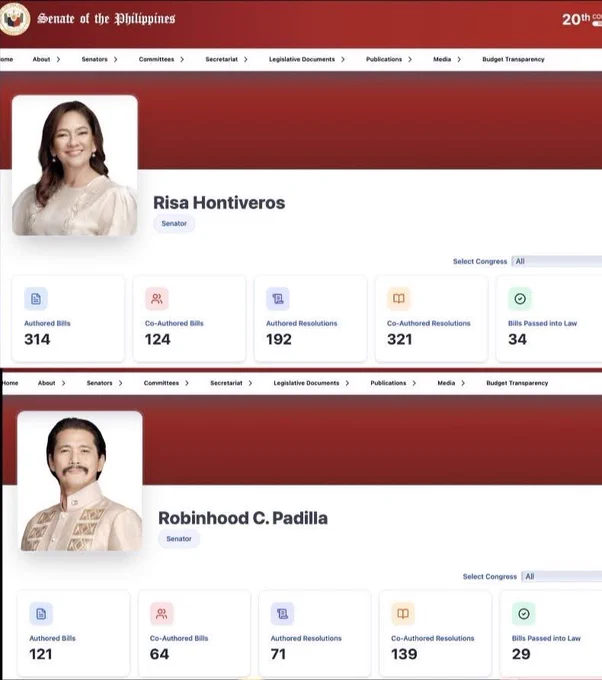Open Publications menu in lower navigation bar
602x680 pixels.
[388, 383]
